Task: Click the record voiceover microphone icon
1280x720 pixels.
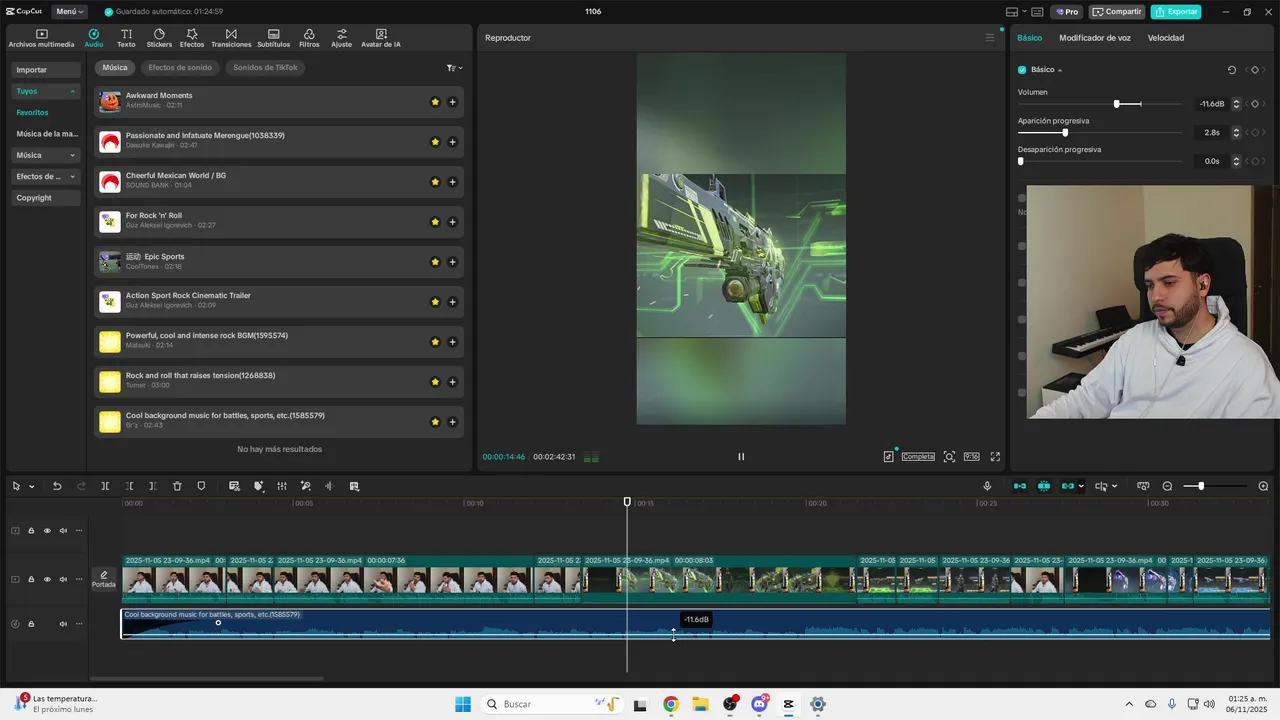Action: (987, 486)
